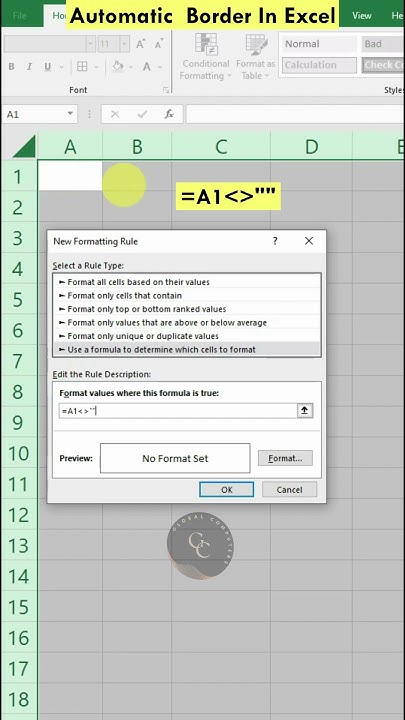Select column D header
This screenshot has width=405, height=720.
click(x=311, y=146)
